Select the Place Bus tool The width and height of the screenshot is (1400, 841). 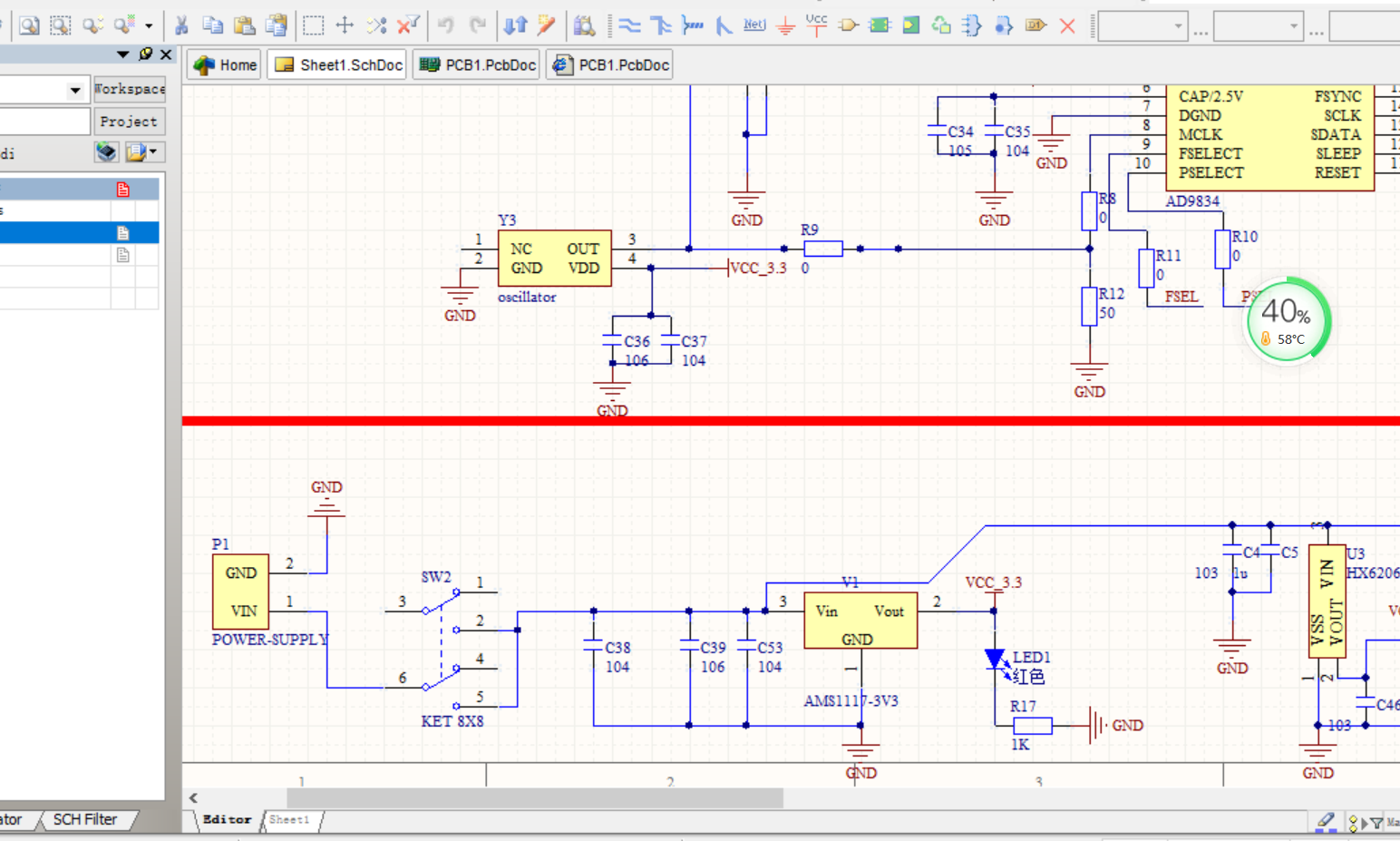[x=661, y=25]
